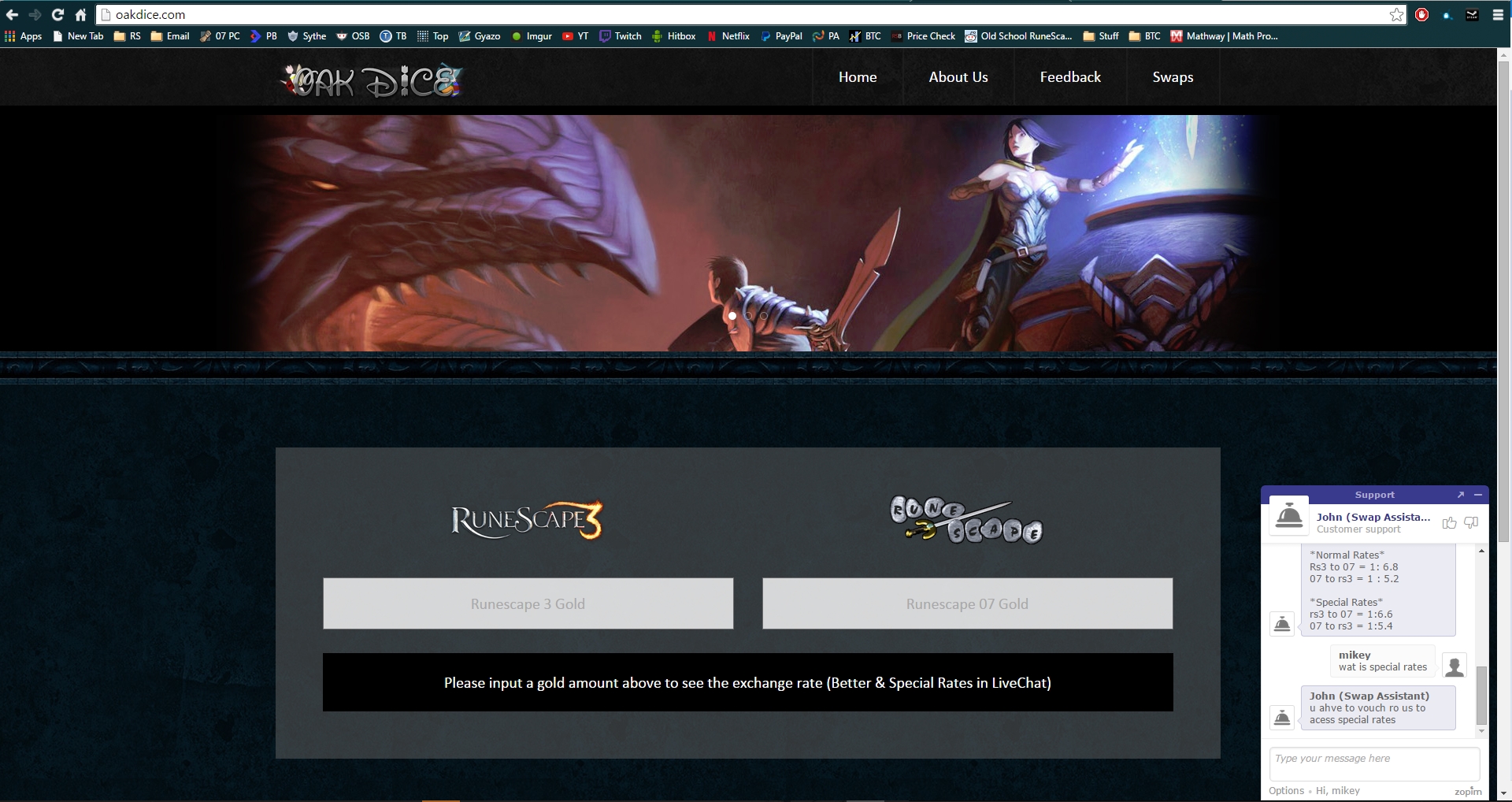Image resolution: width=1512 pixels, height=802 pixels.
Task: Rate chat with thumbs down
Action: (1471, 523)
